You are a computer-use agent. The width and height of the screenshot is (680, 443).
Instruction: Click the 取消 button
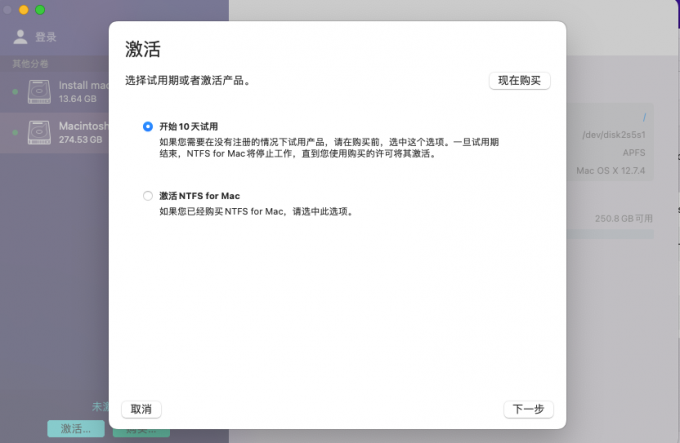[x=141, y=409]
